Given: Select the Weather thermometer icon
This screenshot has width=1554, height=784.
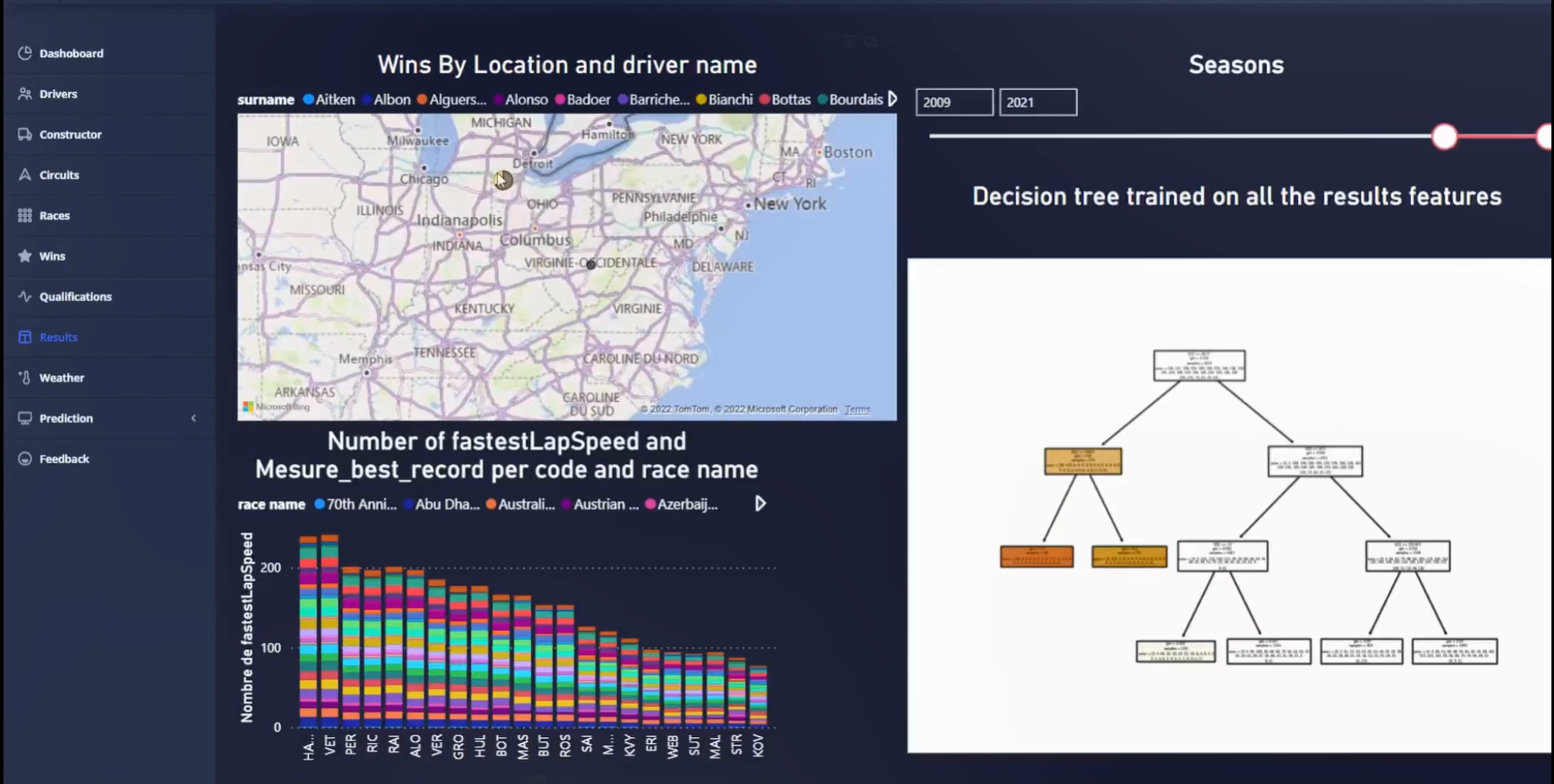Looking at the screenshot, I should pos(24,378).
